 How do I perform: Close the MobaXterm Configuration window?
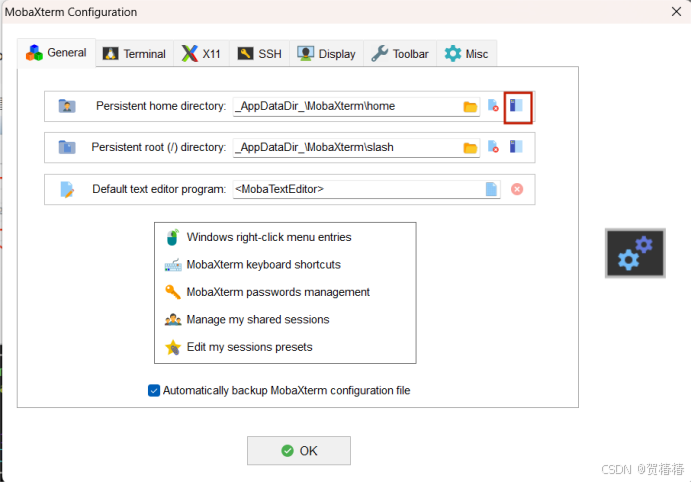coord(676,12)
